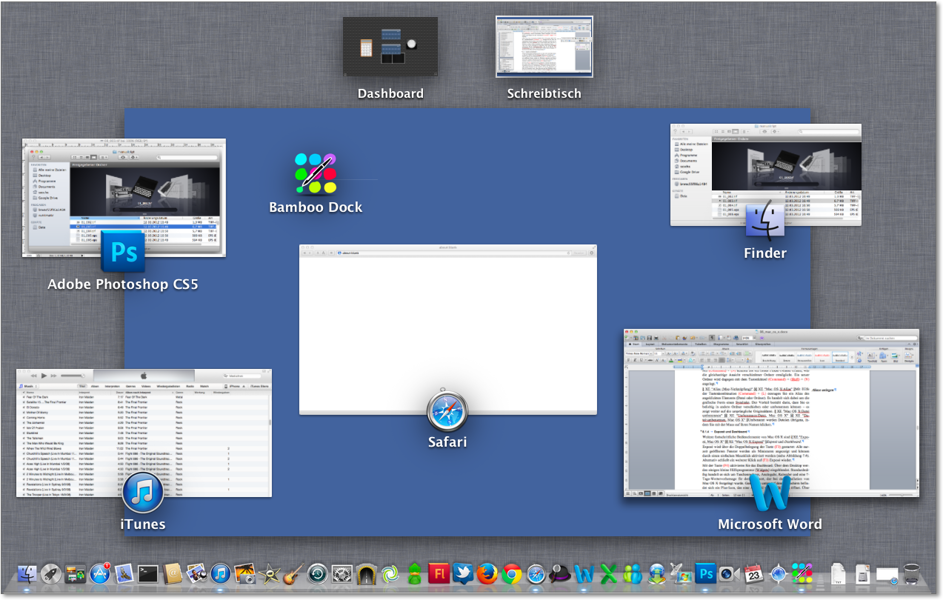Screen dimensions: 943x600
Task: Switch to the Schreibtisch desktop space
Action: pos(544,47)
